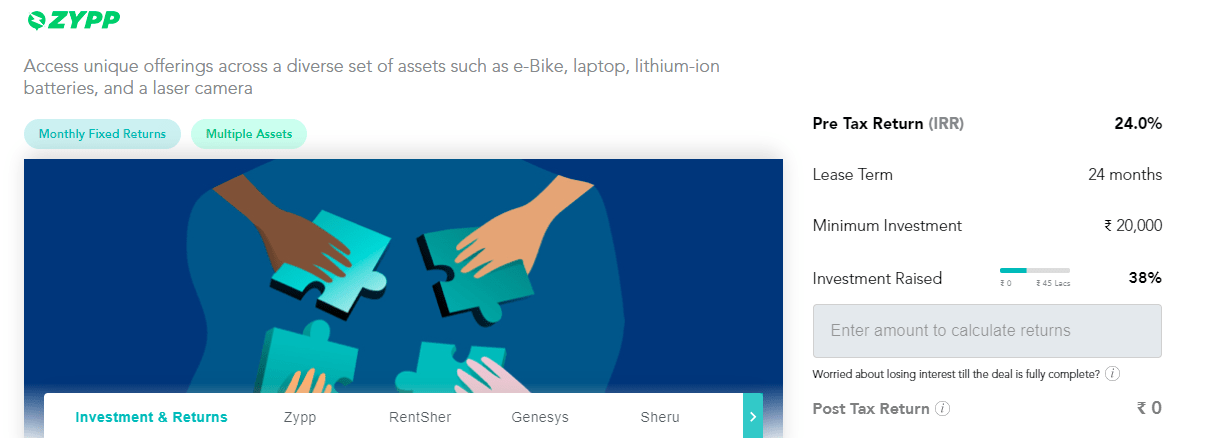Switch to the Investment & Returns tab
This screenshot has width=1220, height=438.
pos(151,417)
